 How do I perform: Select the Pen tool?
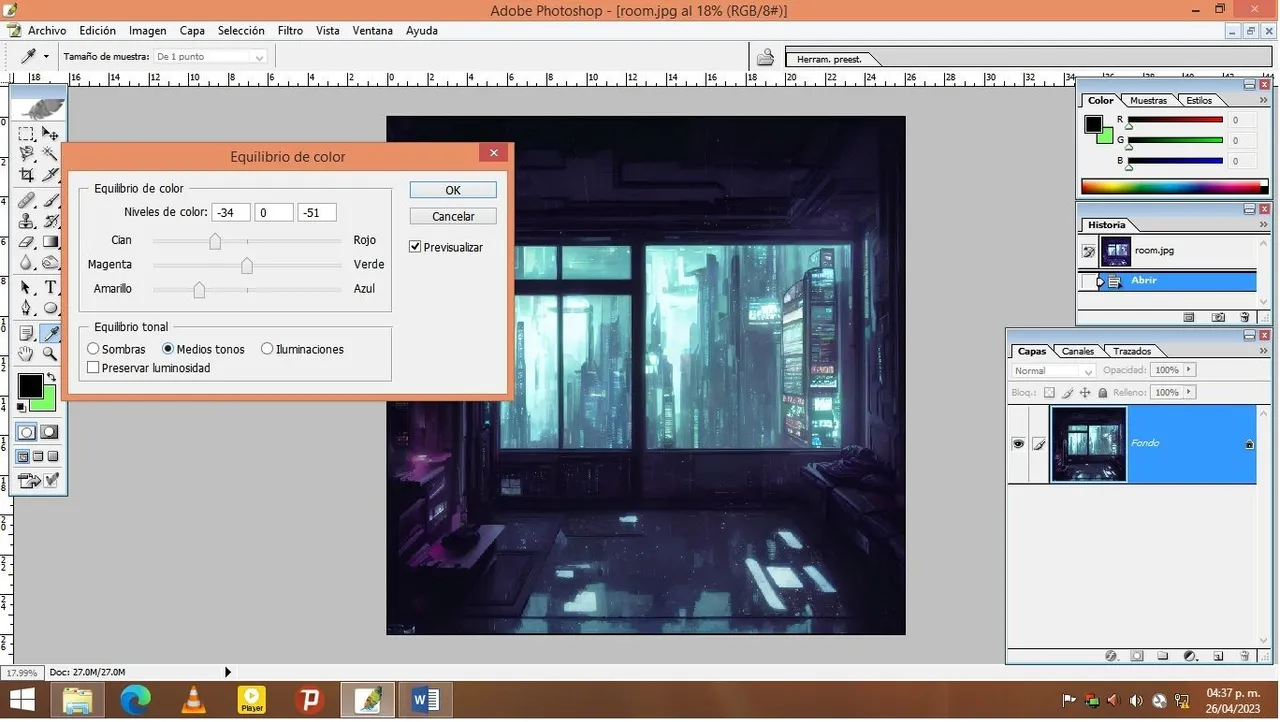tap(27, 308)
